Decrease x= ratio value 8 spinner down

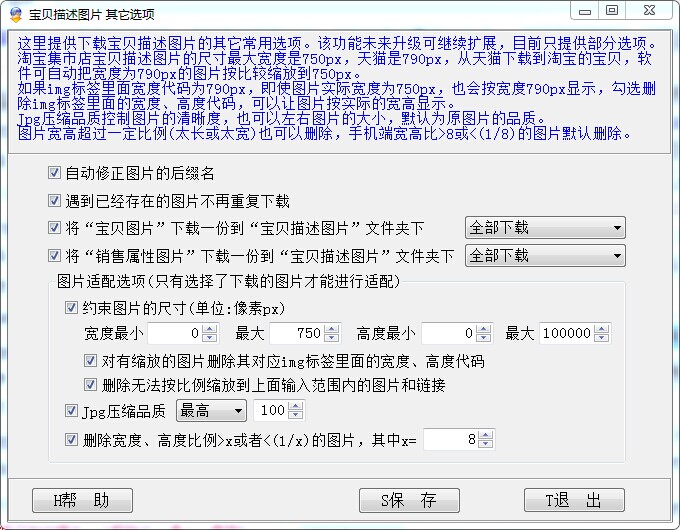pos(484,443)
